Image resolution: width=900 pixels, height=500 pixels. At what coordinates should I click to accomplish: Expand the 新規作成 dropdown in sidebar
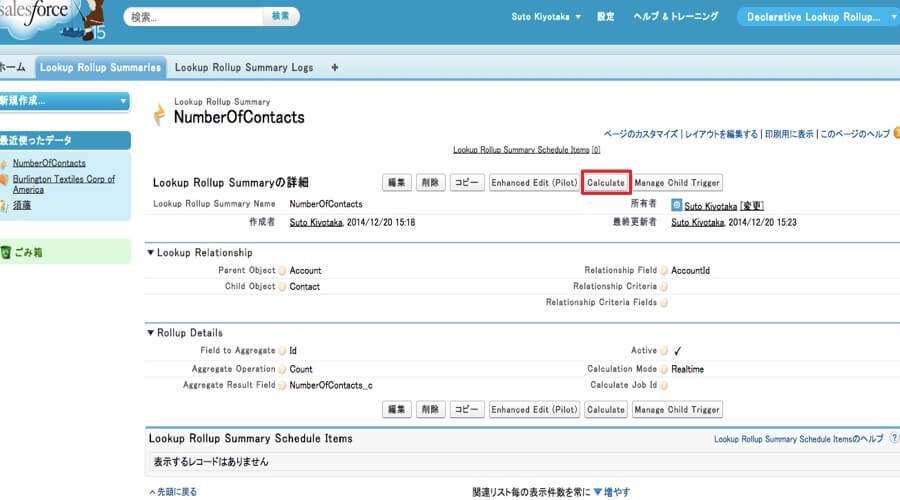(65, 101)
